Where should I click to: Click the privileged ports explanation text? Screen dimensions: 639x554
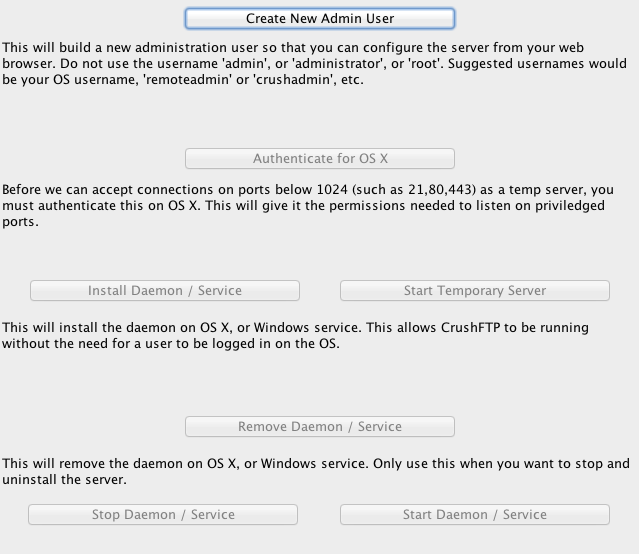pyautogui.click(x=308, y=205)
